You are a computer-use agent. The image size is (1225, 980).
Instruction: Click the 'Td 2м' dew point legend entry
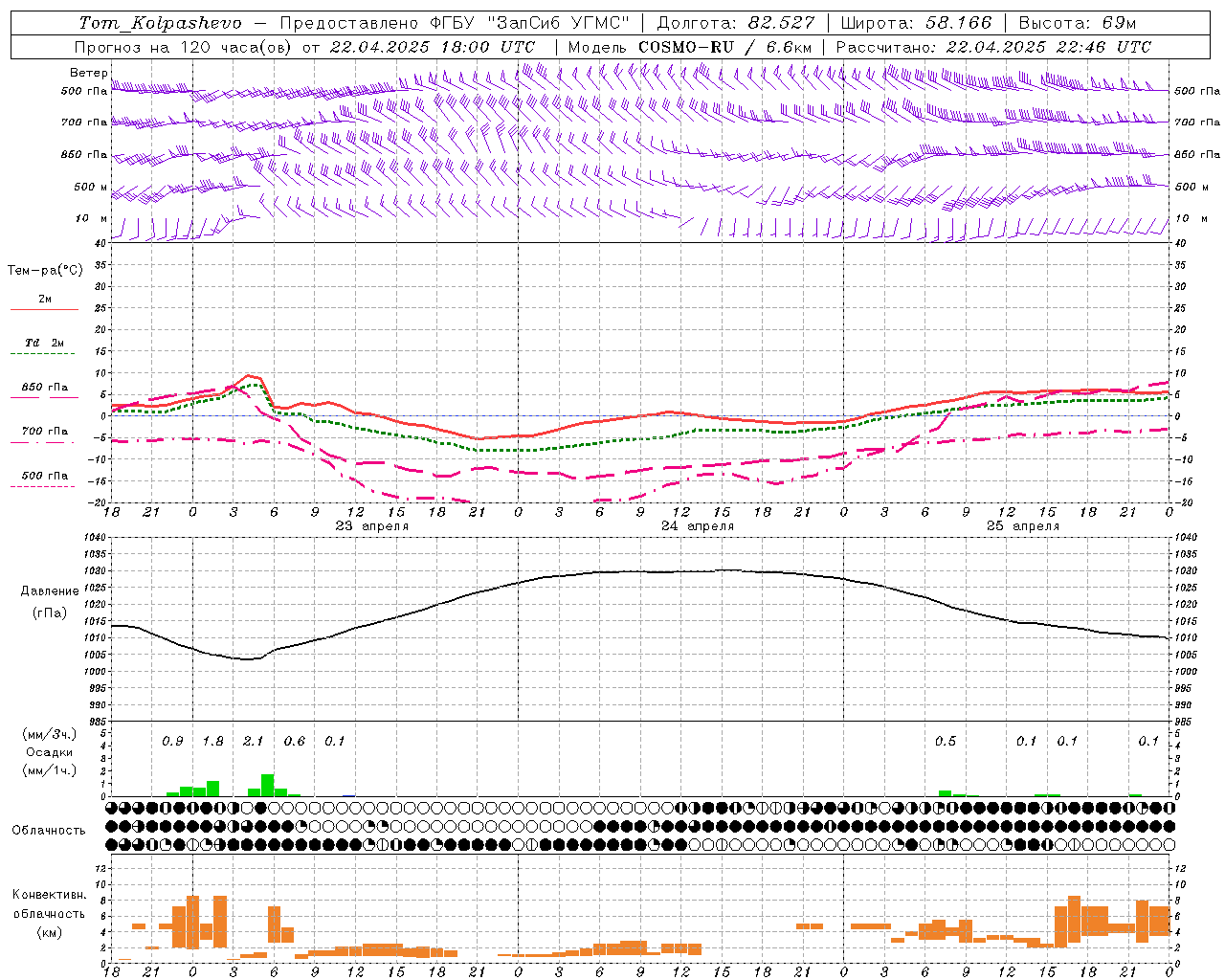click(45, 343)
